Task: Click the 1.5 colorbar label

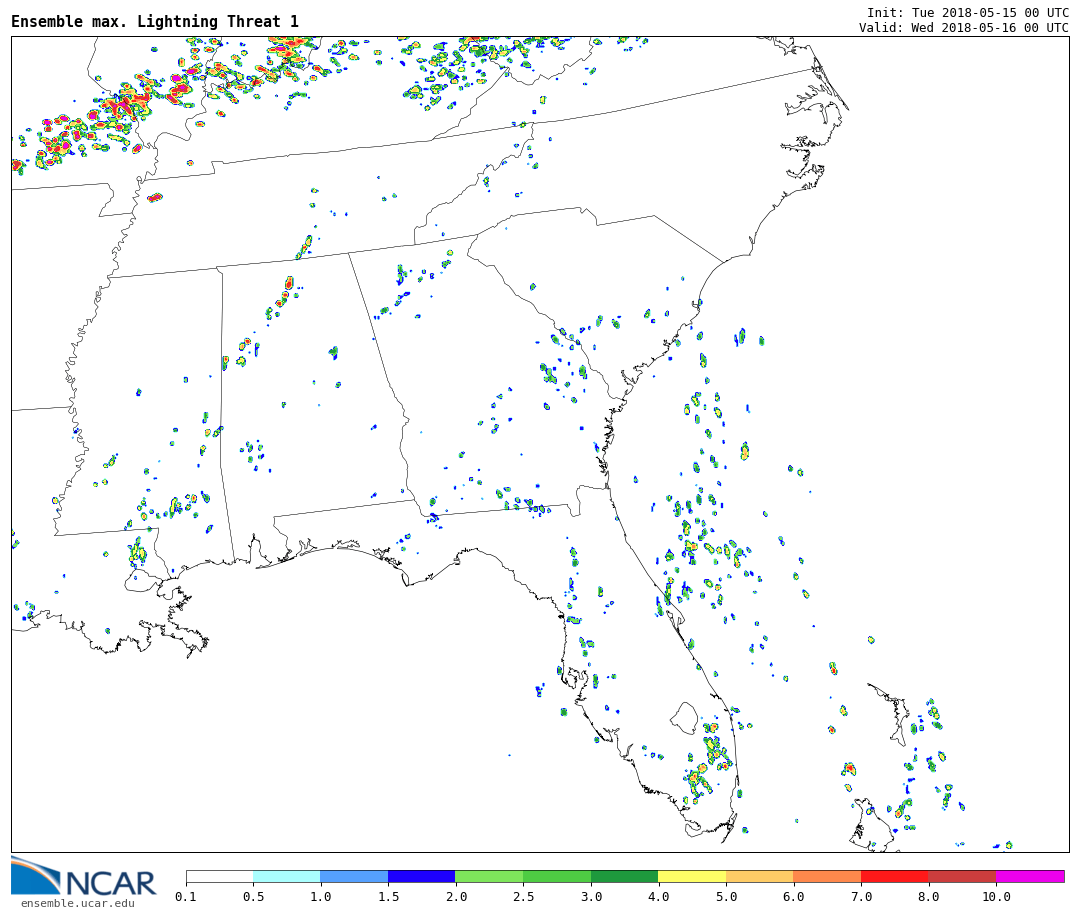Action: click(388, 897)
